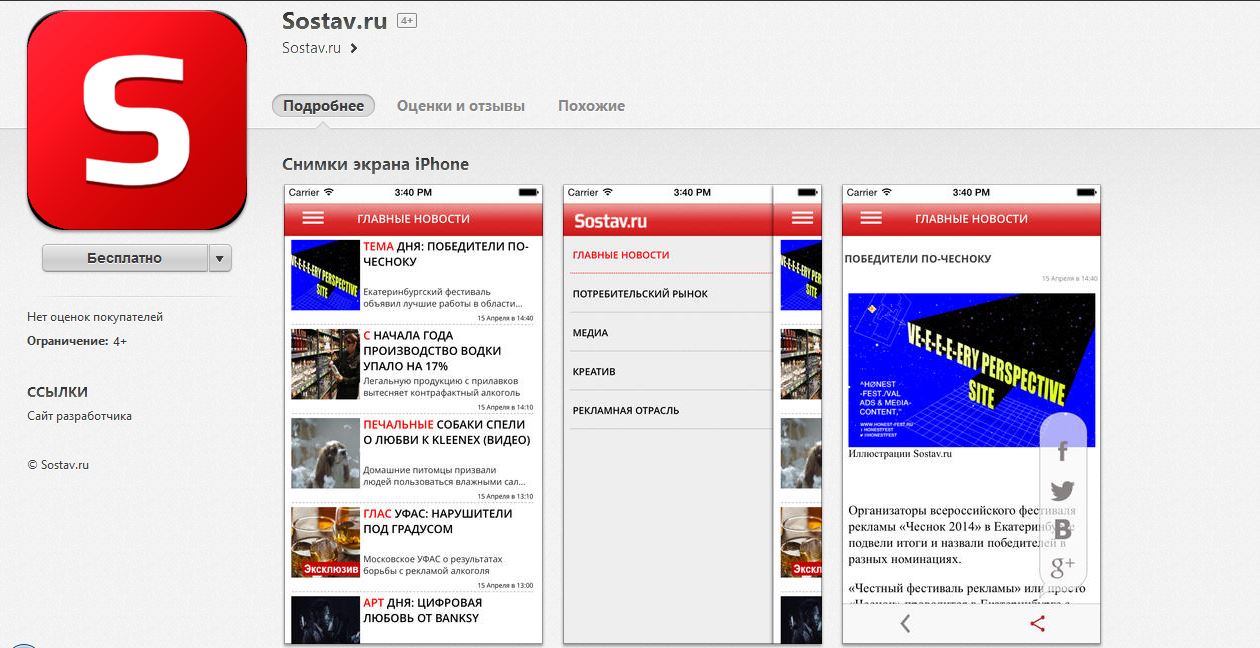Click the ПОБЕДИТЕЛИ ПО-ЧЕСНОКУ article heading

(918, 258)
